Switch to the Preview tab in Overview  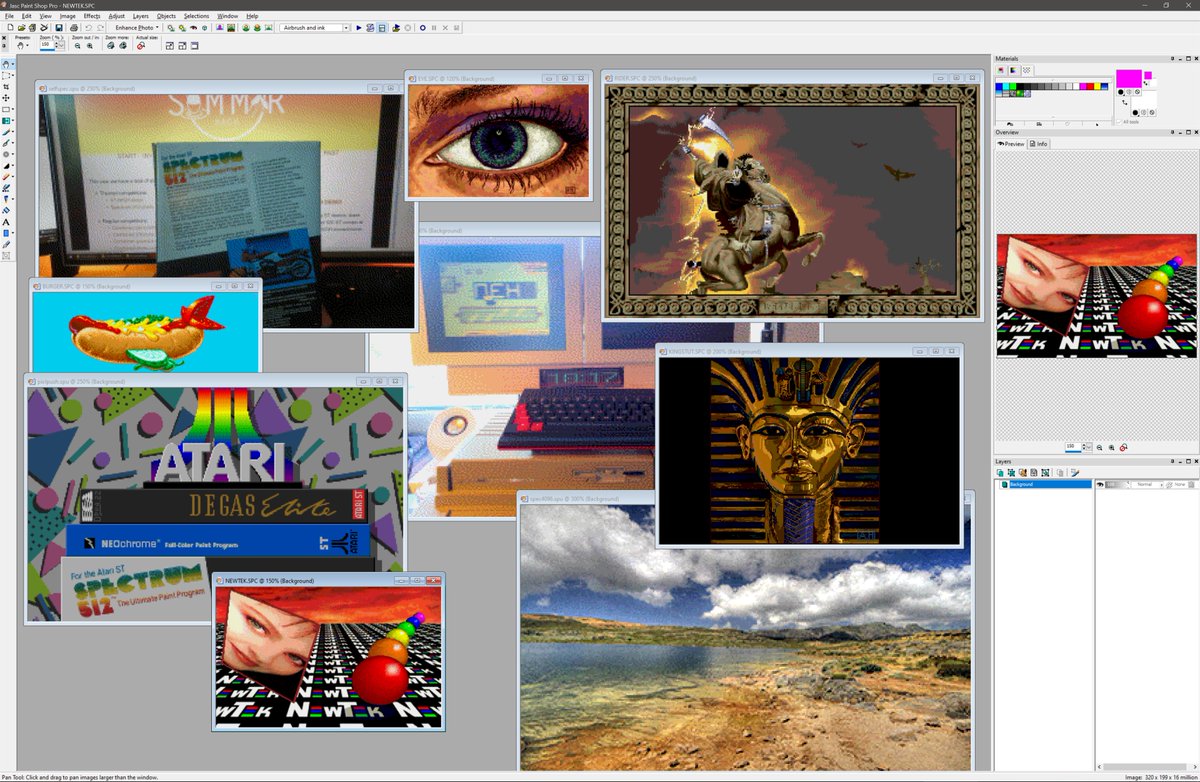(1012, 144)
